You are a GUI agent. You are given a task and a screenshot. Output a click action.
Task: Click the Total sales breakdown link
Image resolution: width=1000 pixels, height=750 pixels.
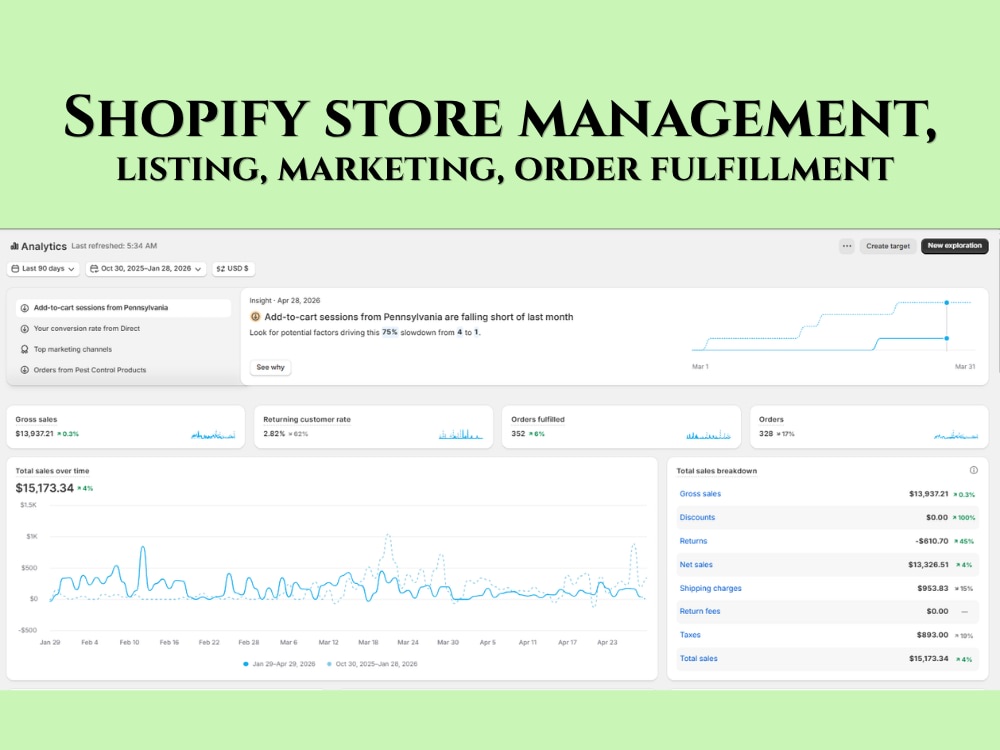(x=698, y=658)
